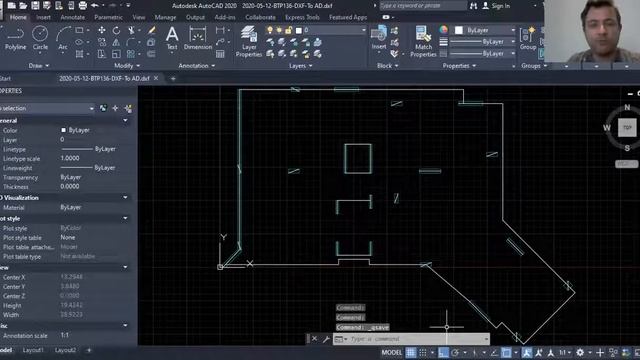Open Layer Properties manager

(x=249, y=41)
